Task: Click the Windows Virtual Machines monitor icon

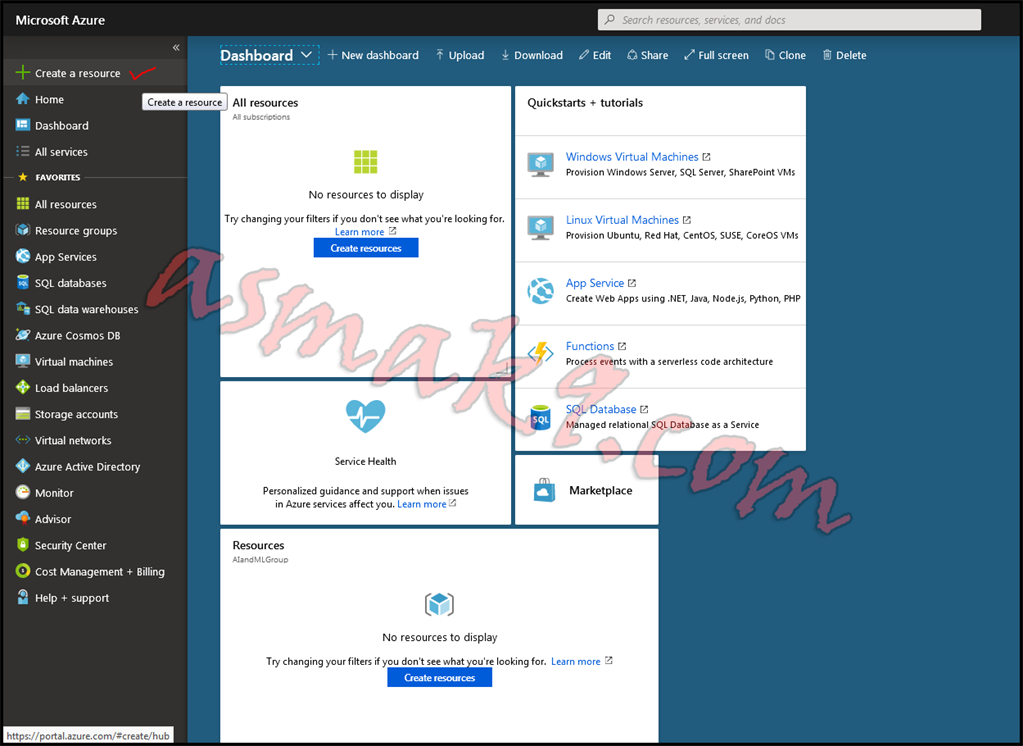Action: 540,164
